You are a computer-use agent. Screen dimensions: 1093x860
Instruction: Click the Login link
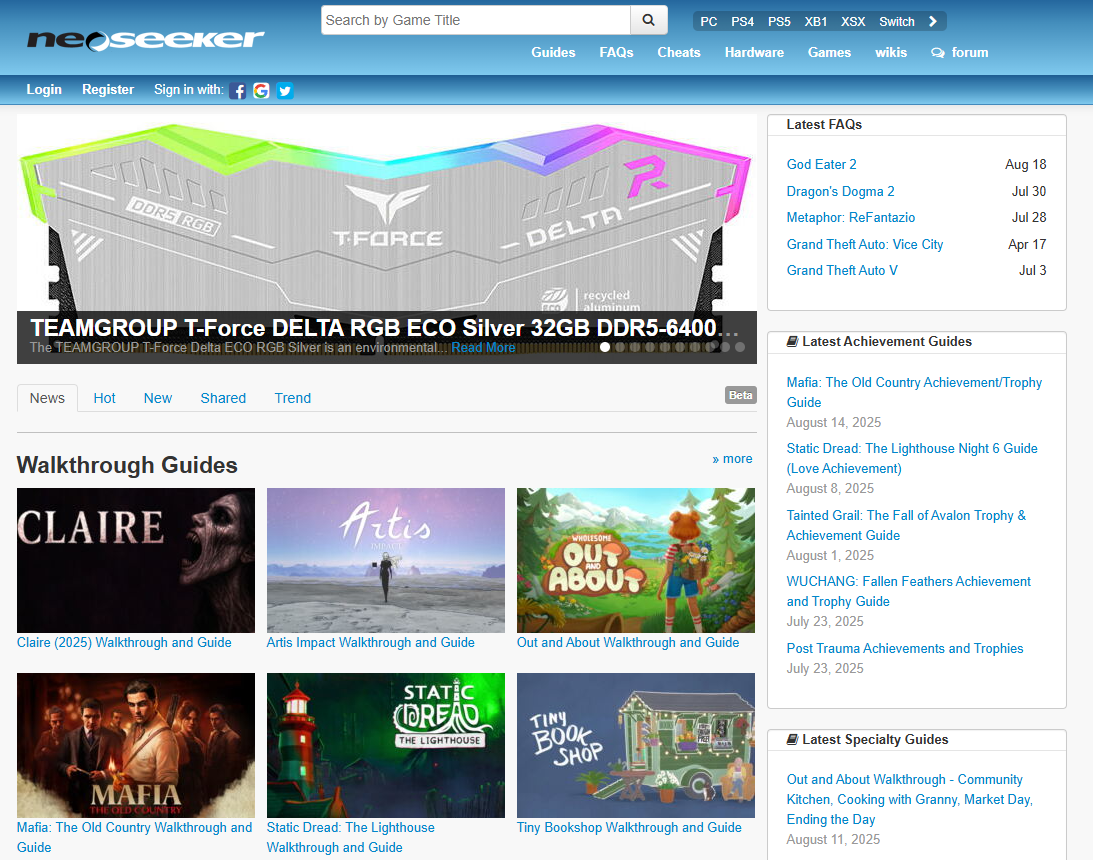point(44,89)
